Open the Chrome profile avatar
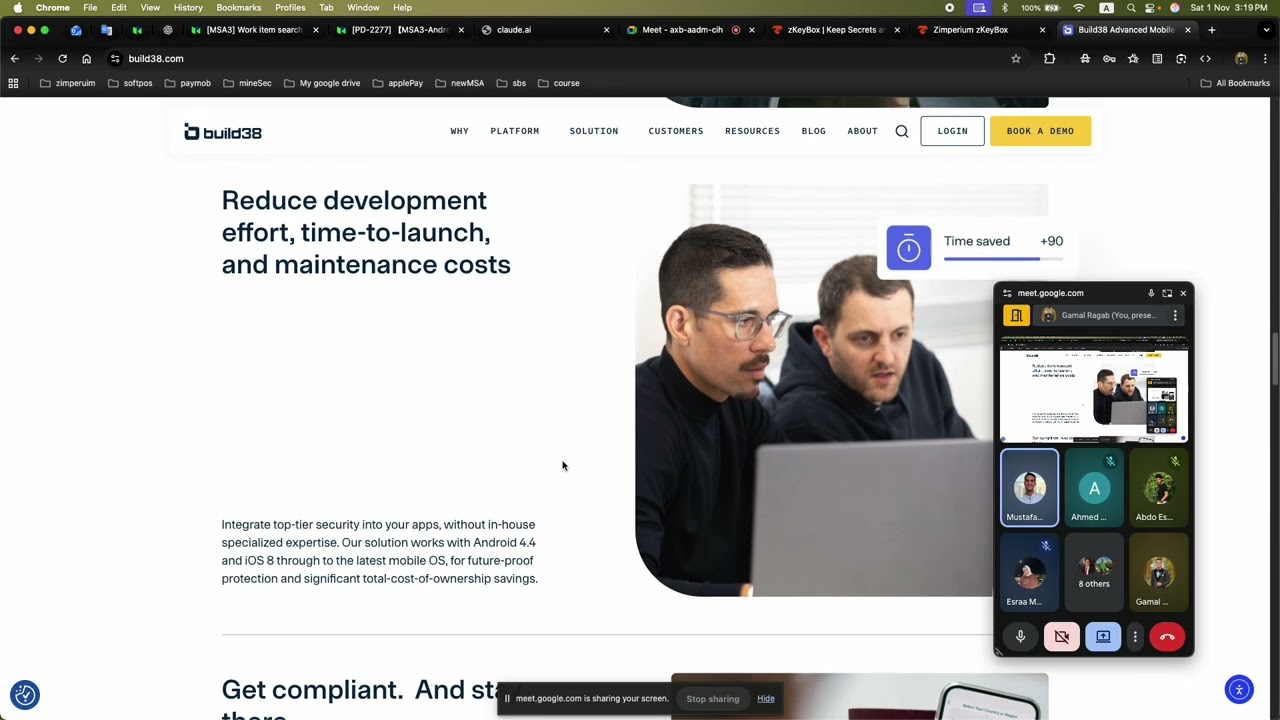Viewport: 1280px width, 720px height. click(x=1241, y=59)
